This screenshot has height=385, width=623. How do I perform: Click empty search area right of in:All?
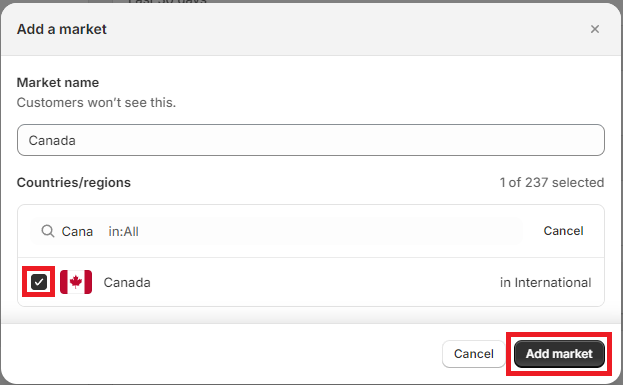pos(330,231)
